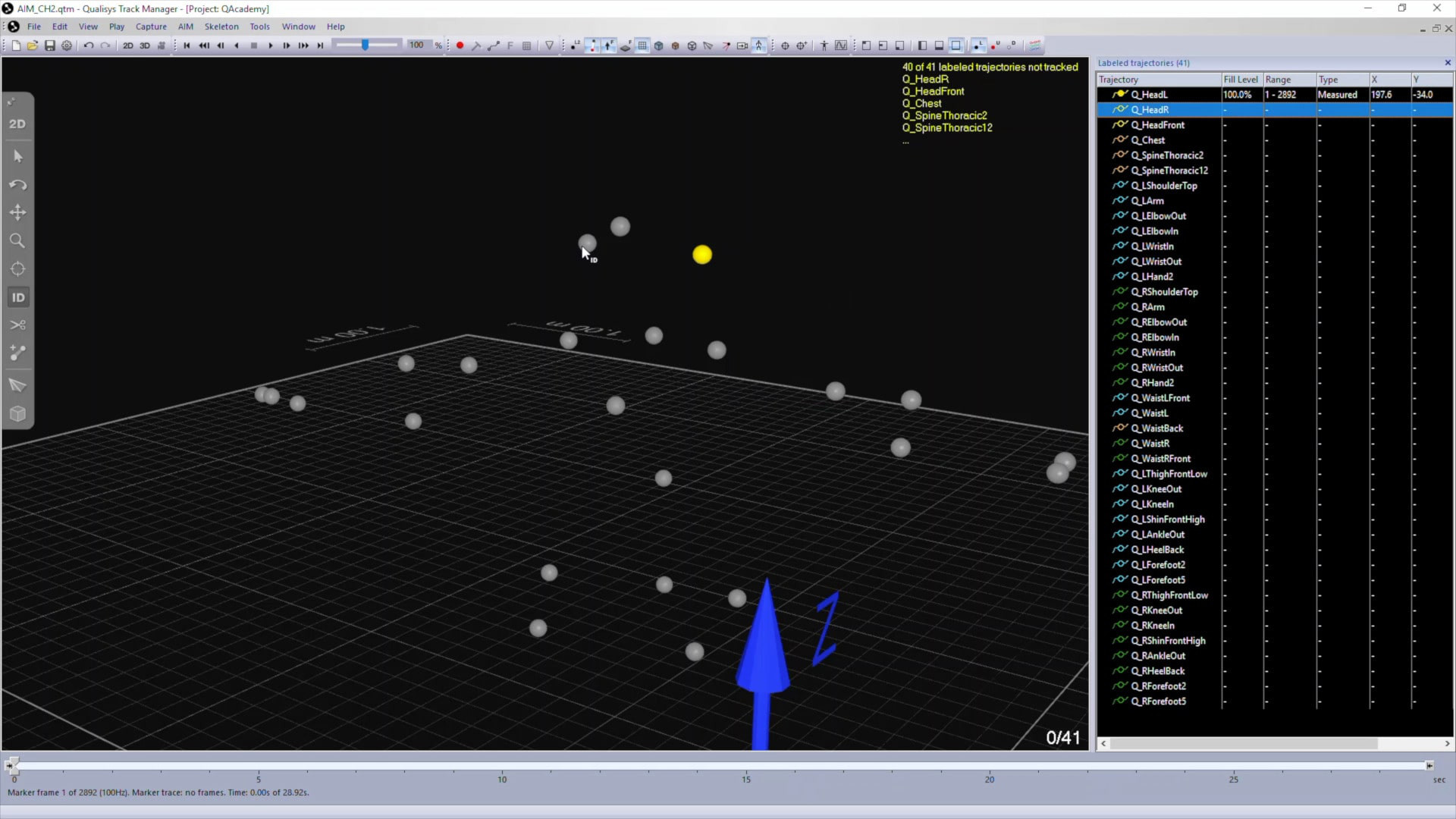Close the Labeled trajectories panel
1456x819 pixels.
click(x=1448, y=63)
